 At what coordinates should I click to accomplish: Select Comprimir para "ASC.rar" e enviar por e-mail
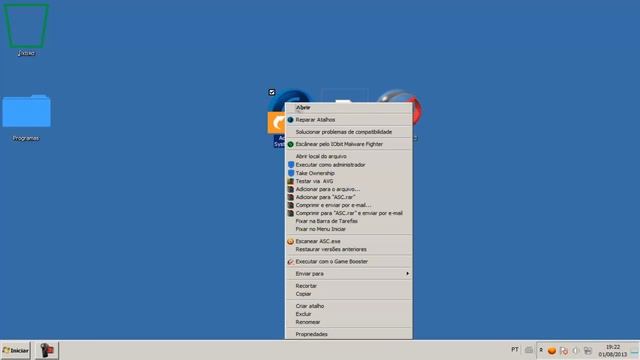point(349,213)
